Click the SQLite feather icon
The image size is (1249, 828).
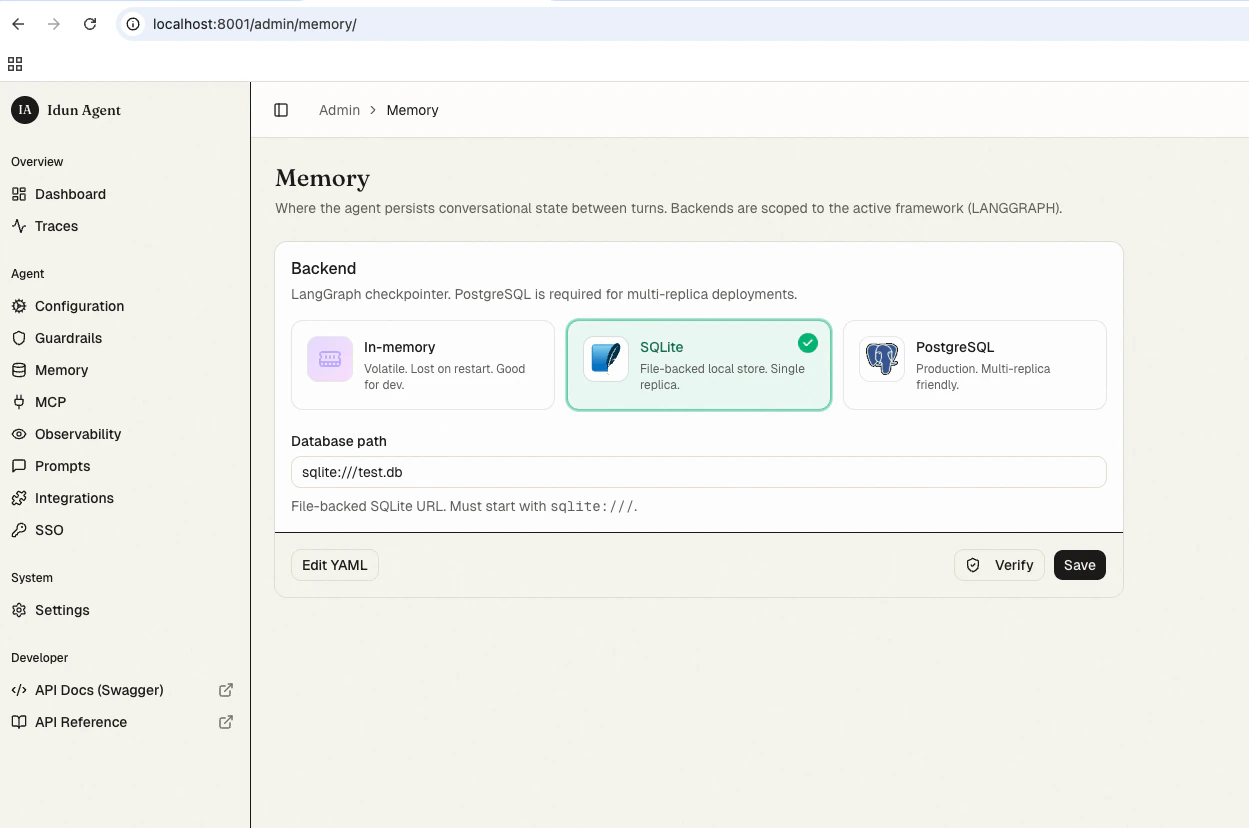click(606, 359)
